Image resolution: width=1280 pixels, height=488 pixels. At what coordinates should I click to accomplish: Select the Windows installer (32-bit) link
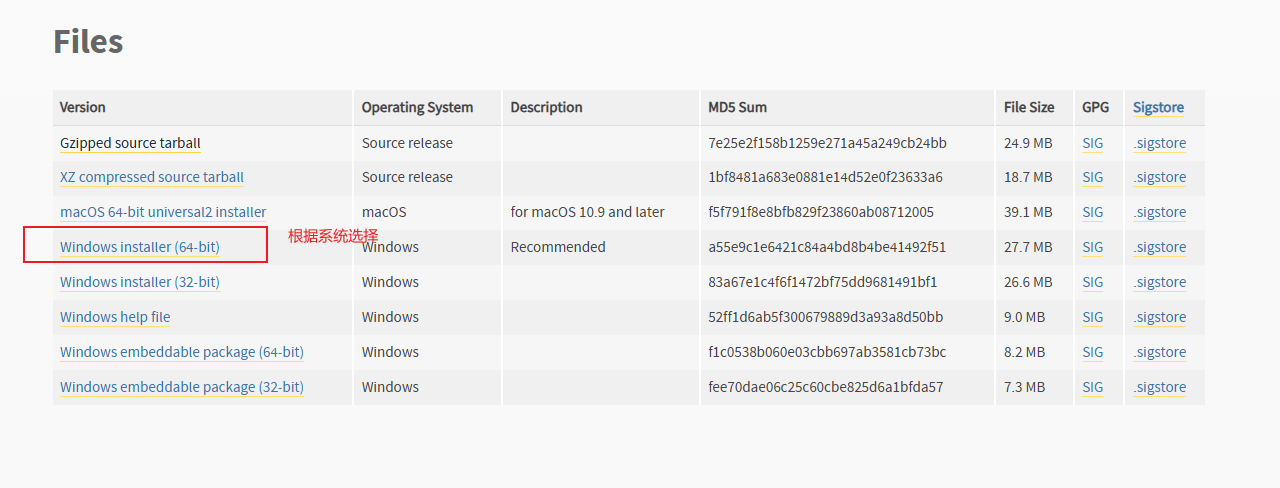coord(140,282)
